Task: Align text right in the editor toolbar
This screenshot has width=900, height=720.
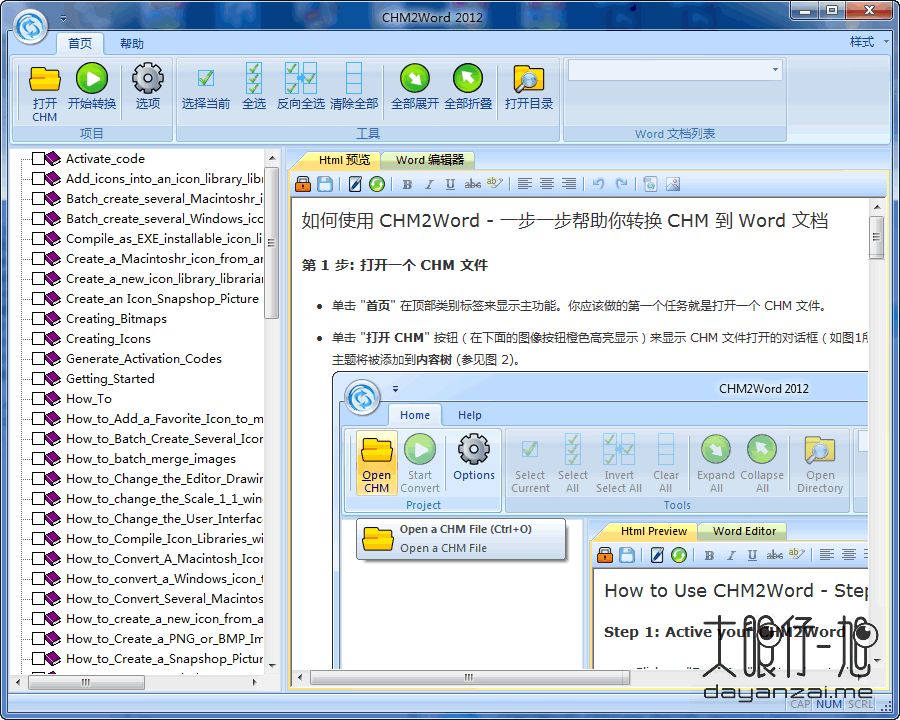Action: tap(569, 184)
